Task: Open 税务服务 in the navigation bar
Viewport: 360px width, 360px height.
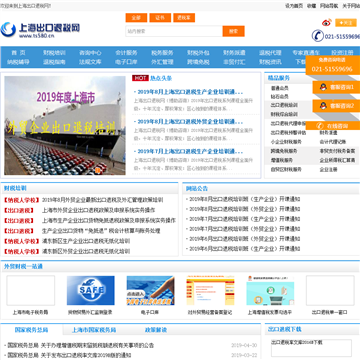Action: (162, 53)
